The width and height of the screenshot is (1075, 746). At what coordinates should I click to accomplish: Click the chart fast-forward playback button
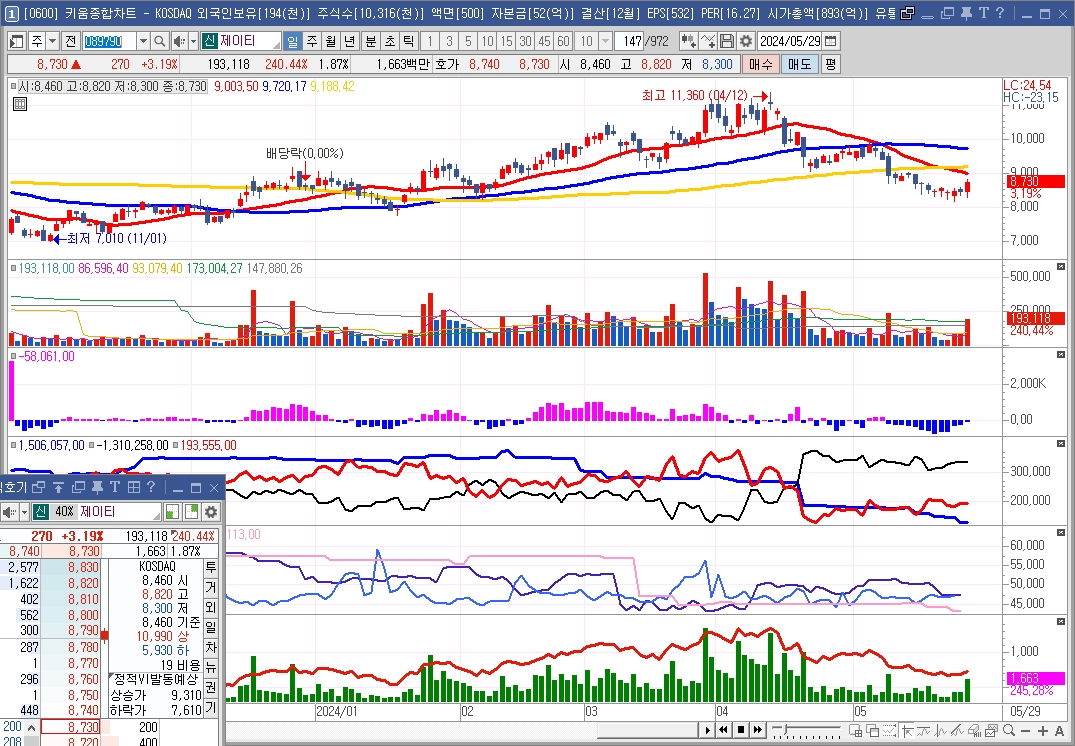click(758, 730)
